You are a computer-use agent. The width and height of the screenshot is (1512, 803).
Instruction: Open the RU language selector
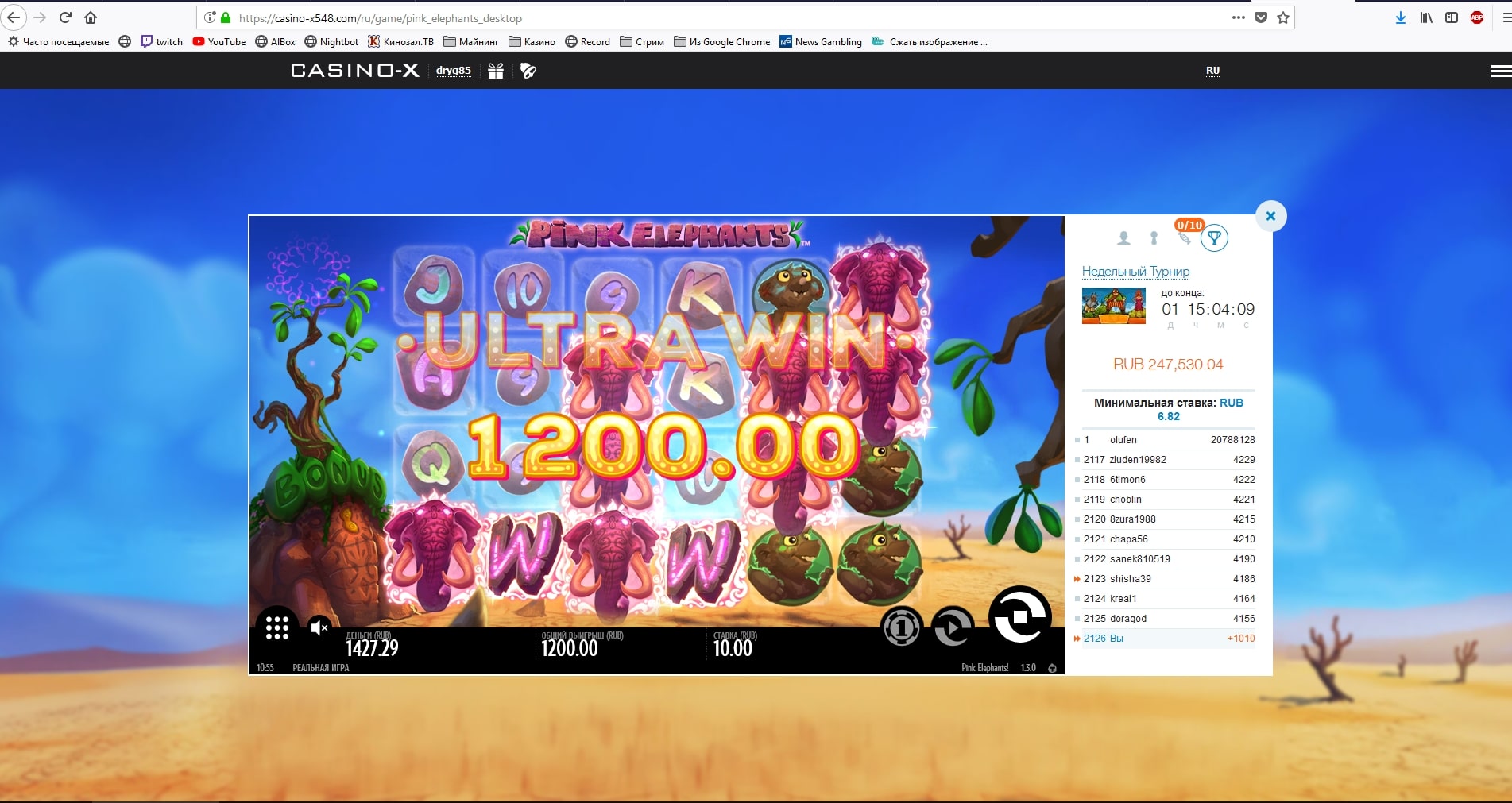1212,71
